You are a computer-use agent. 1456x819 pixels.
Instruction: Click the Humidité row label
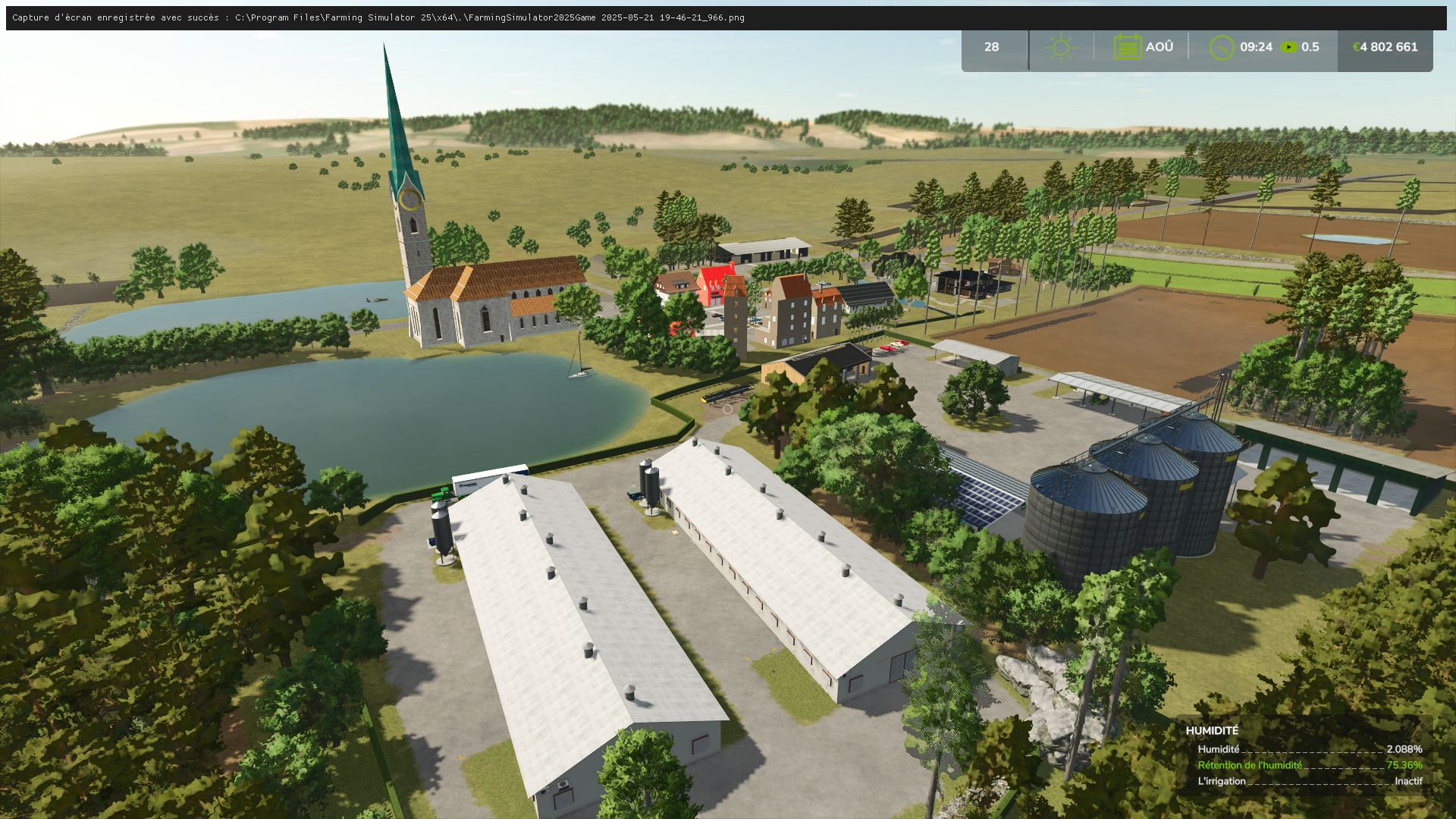[x=1219, y=749]
